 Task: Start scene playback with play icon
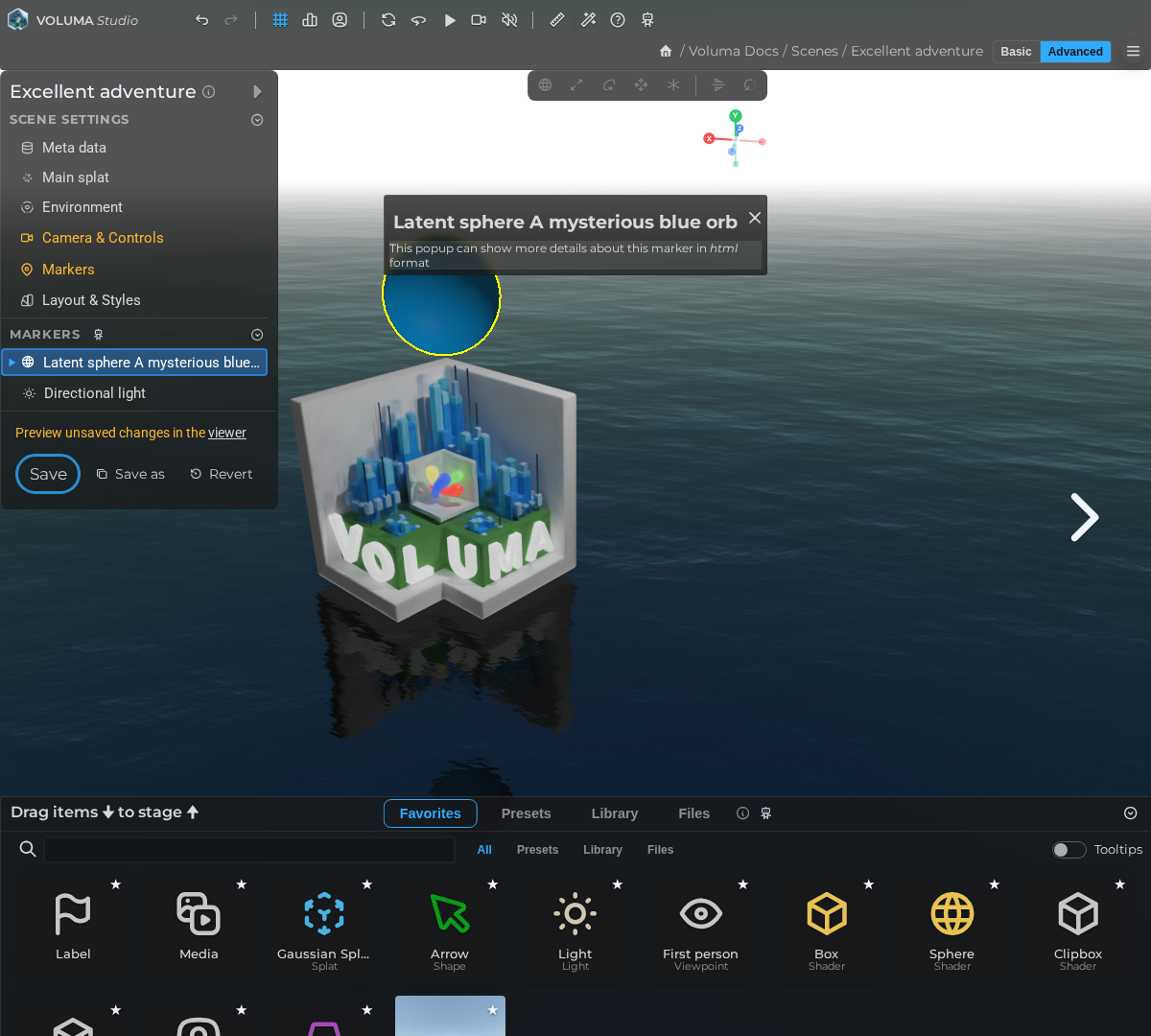tap(449, 20)
